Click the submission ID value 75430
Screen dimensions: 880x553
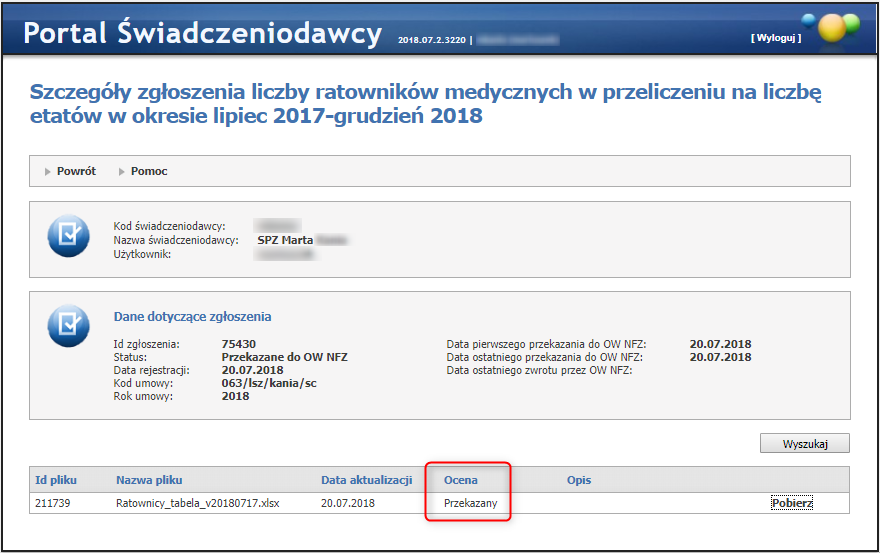point(239,344)
